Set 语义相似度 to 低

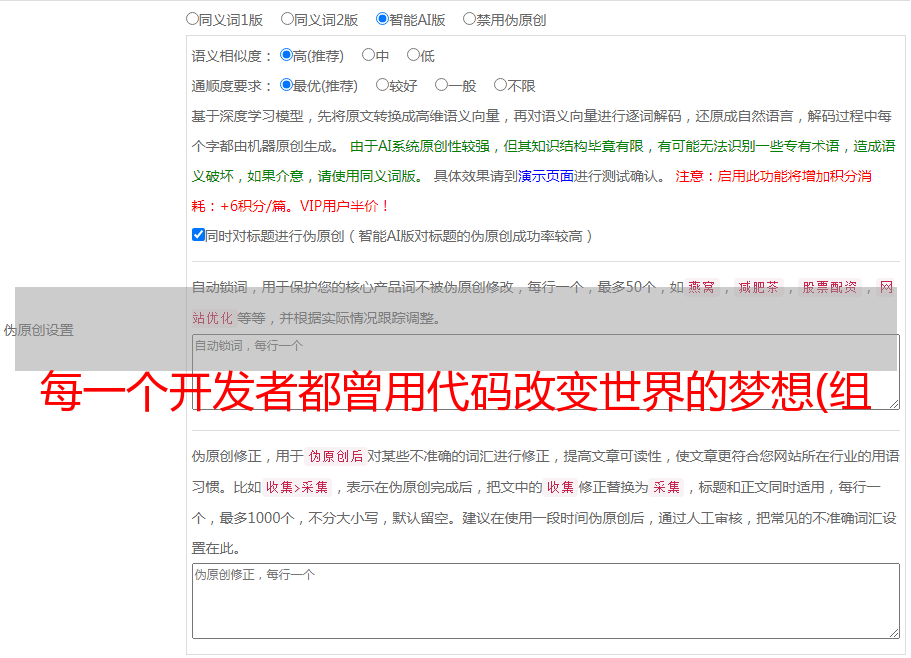(x=413, y=55)
